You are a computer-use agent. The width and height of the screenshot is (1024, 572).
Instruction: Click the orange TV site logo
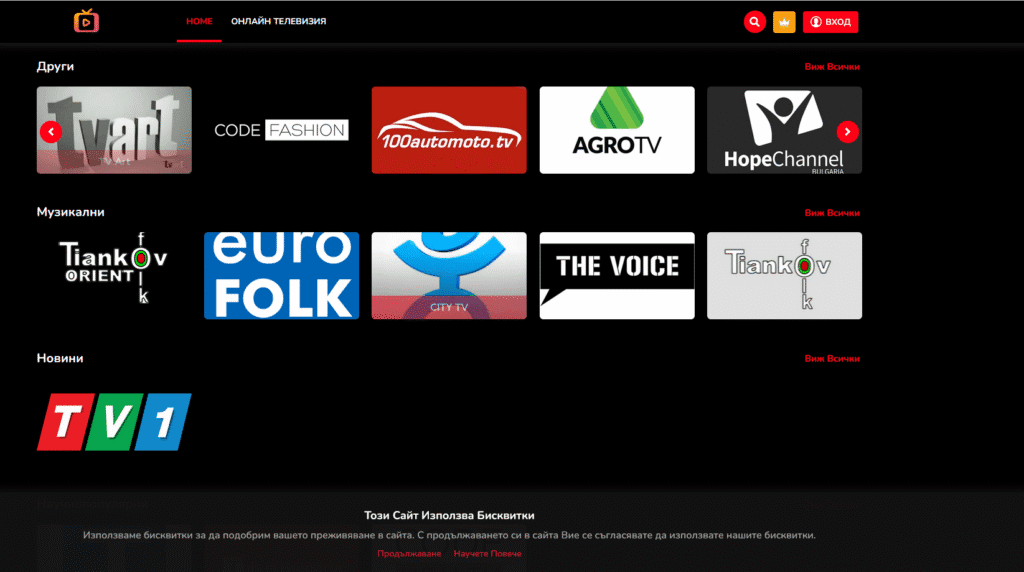tap(87, 21)
